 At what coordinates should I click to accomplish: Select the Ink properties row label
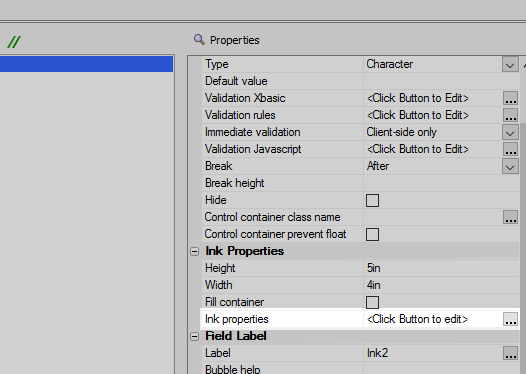(236, 319)
